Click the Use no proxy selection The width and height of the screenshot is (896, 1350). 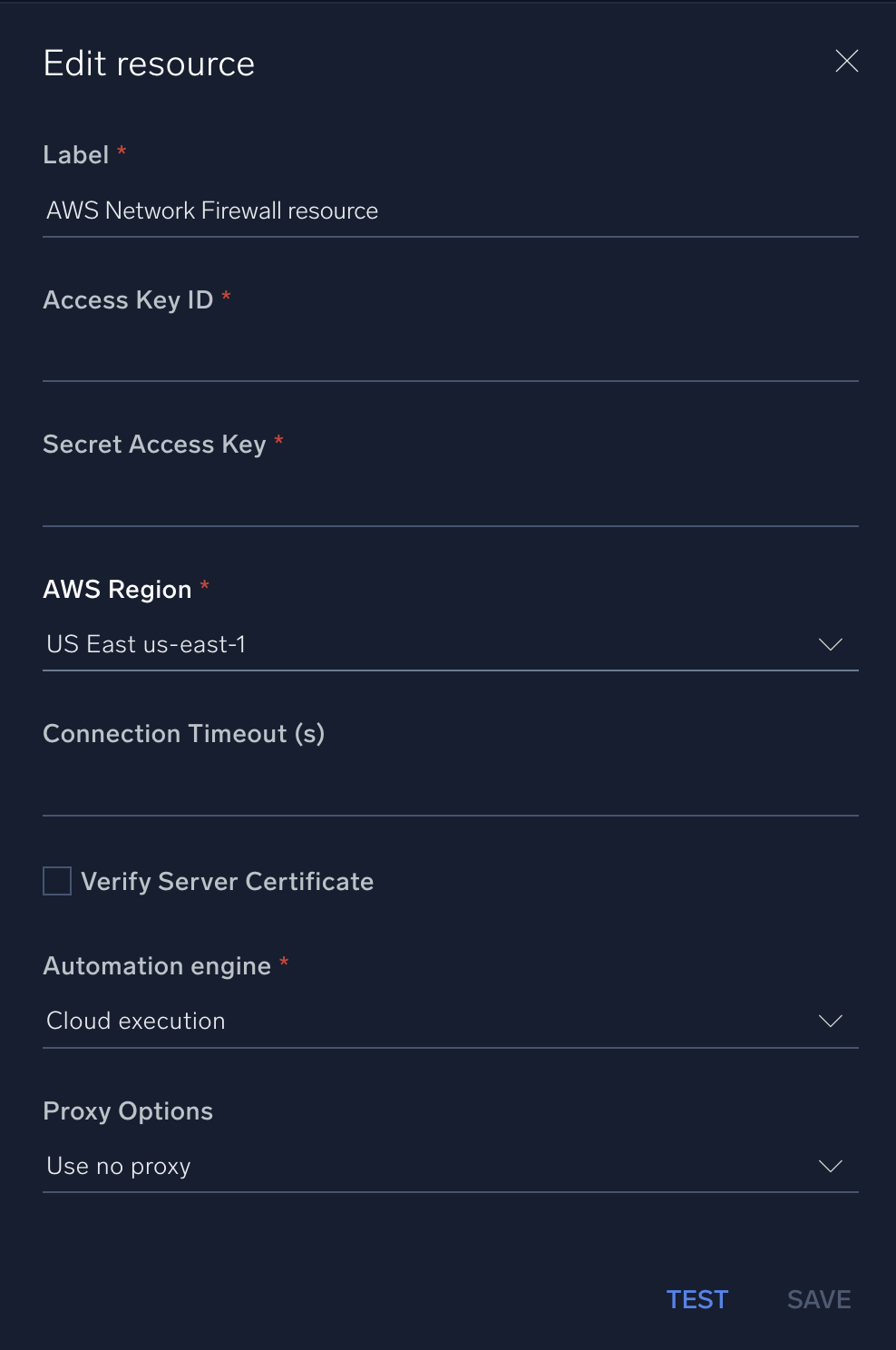click(x=118, y=1166)
